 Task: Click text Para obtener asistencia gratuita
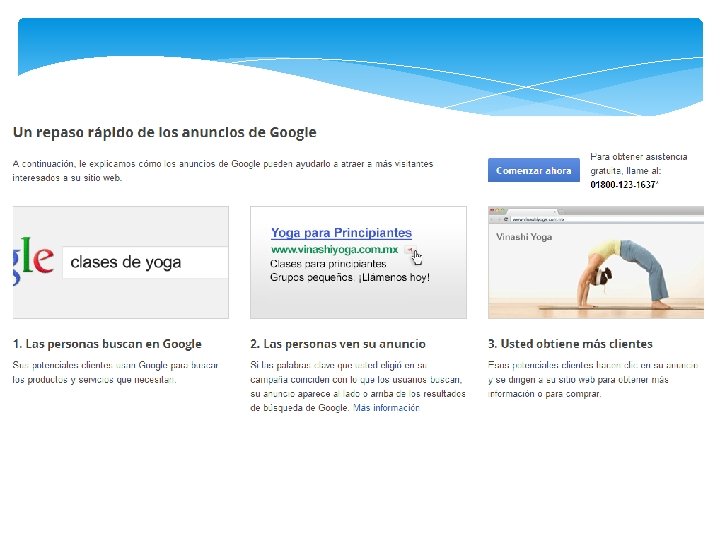pyautogui.click(x=638, y=163)
